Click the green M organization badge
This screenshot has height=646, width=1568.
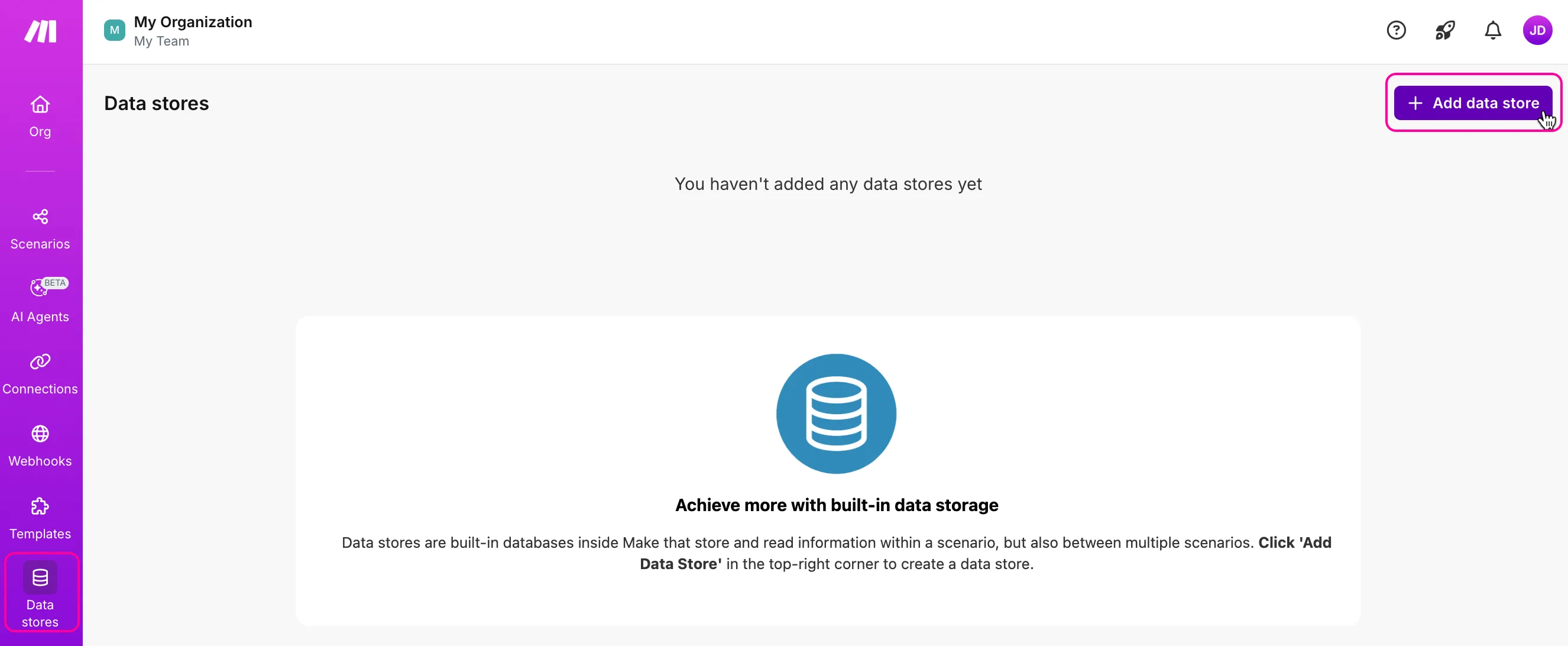115,30
